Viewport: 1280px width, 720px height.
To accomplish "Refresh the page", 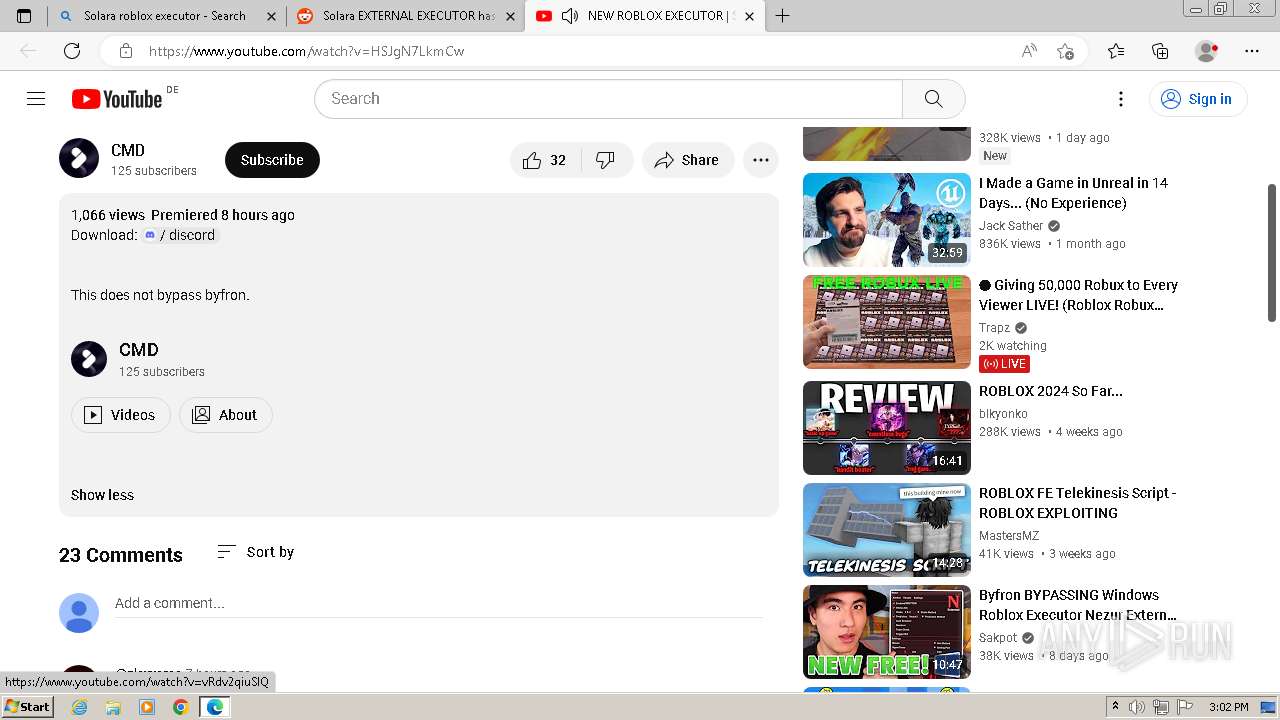I will coord(72,51).
